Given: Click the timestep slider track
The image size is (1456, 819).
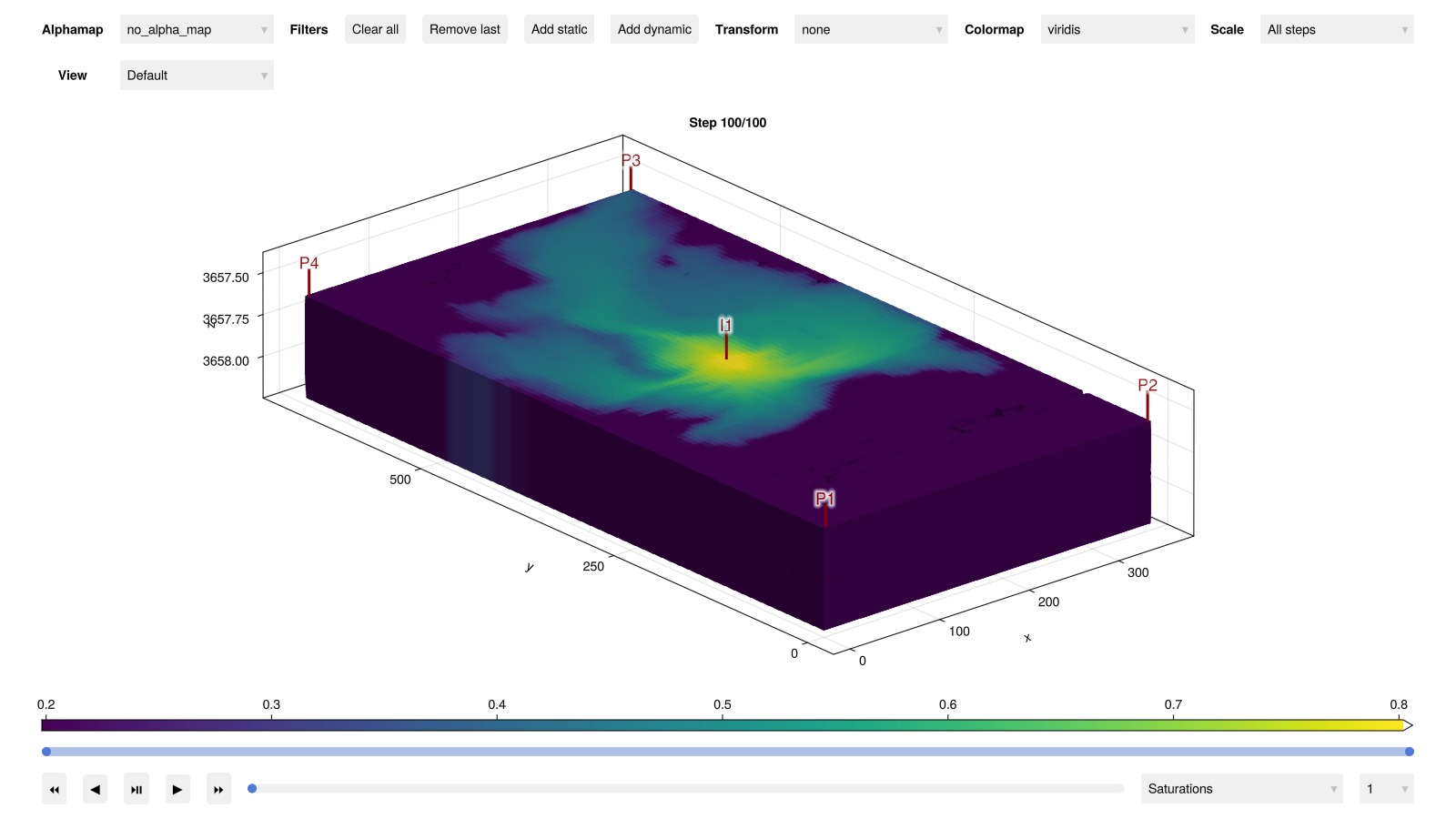Looking at the screenshot, I should point(687,789).
